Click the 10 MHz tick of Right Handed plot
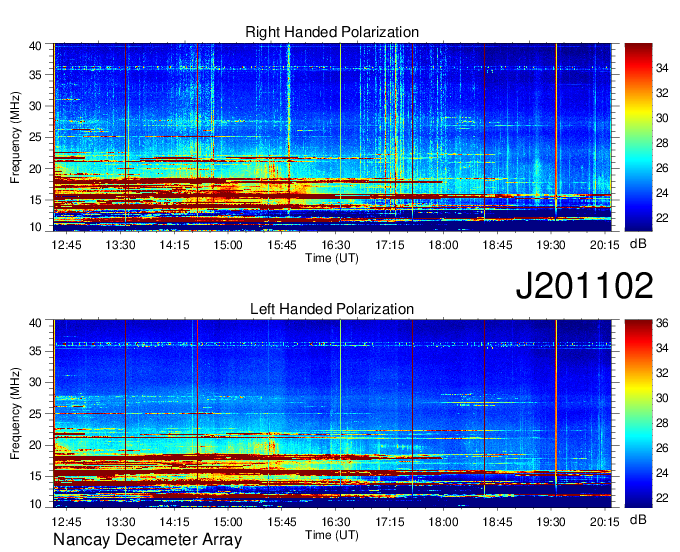The image size is (680, 552). (x=35, y=227)
